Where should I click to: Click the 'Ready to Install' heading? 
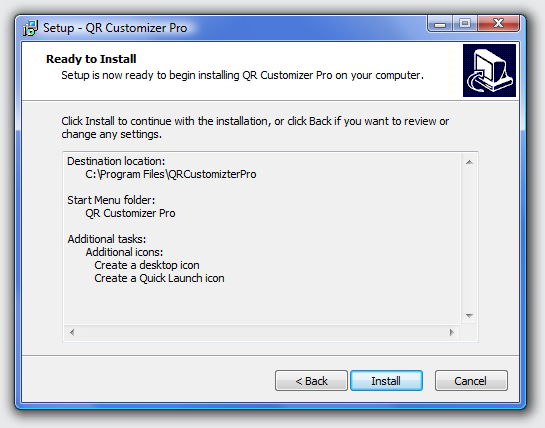[91, 59]
